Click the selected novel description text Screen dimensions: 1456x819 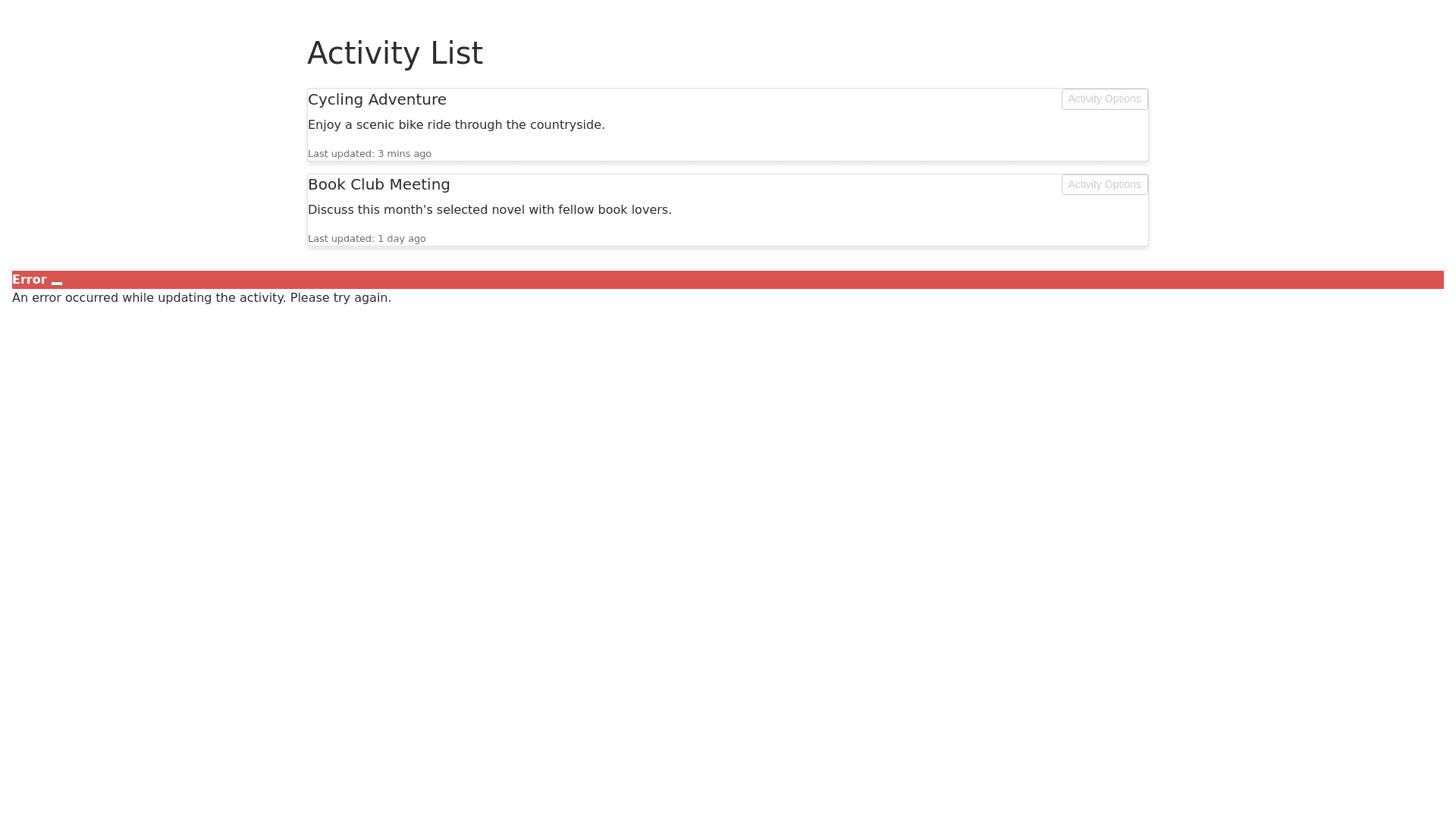click(489, 210)
